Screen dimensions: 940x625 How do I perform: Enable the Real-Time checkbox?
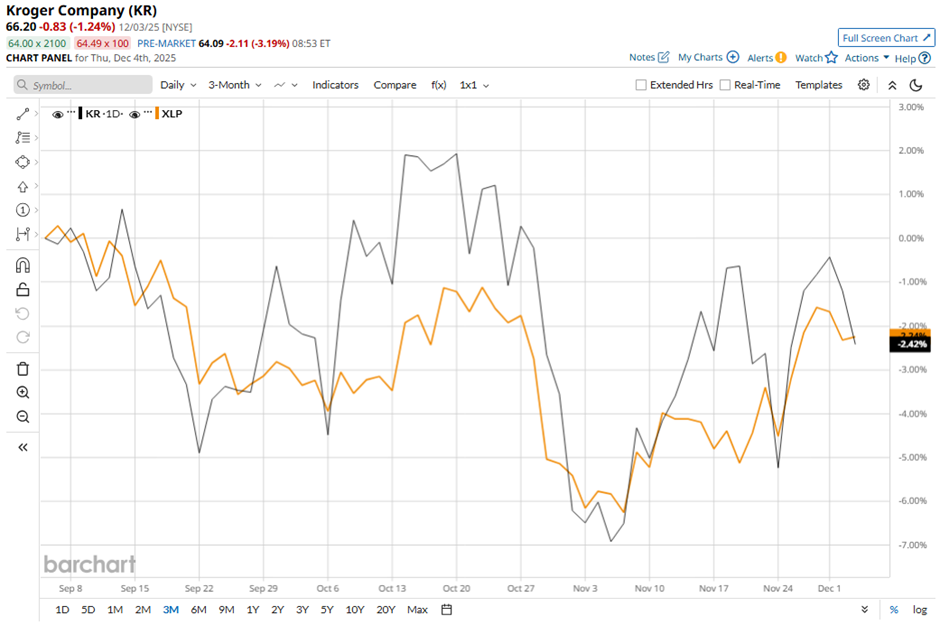click(x=725, y=85)
